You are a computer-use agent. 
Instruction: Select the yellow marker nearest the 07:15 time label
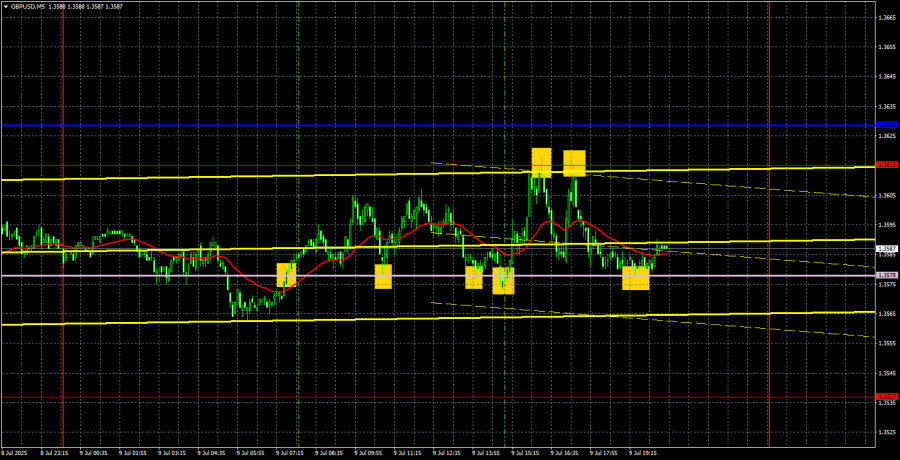tap(286, 275)
